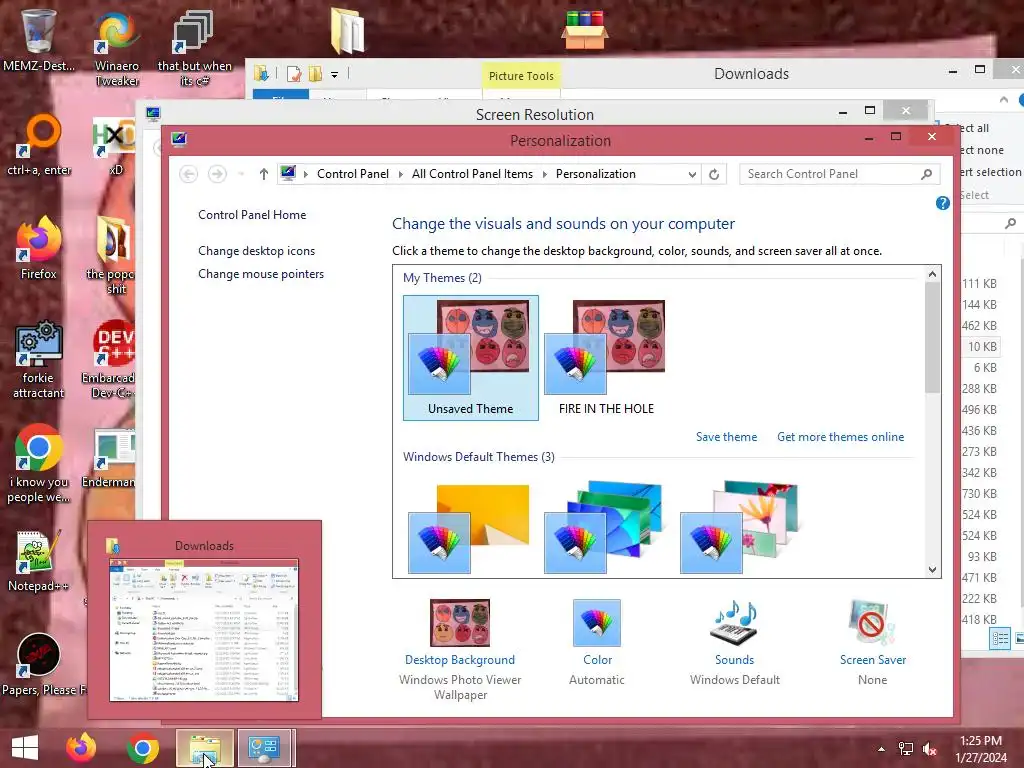Open Firefox from the taskbar
The image size is (1024, 768).
point(81,748)
